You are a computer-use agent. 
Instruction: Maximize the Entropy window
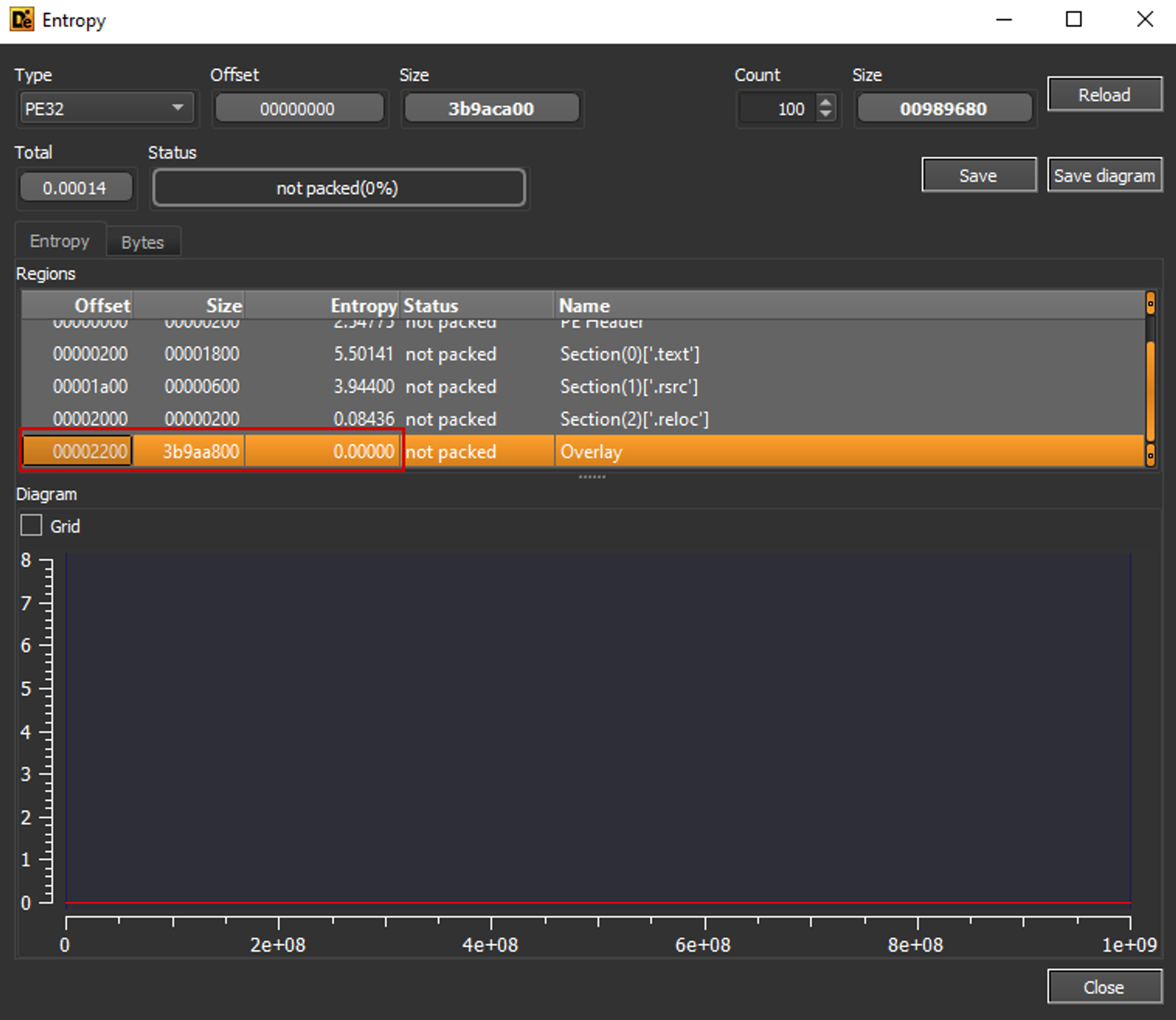(x=1074, y=20)
